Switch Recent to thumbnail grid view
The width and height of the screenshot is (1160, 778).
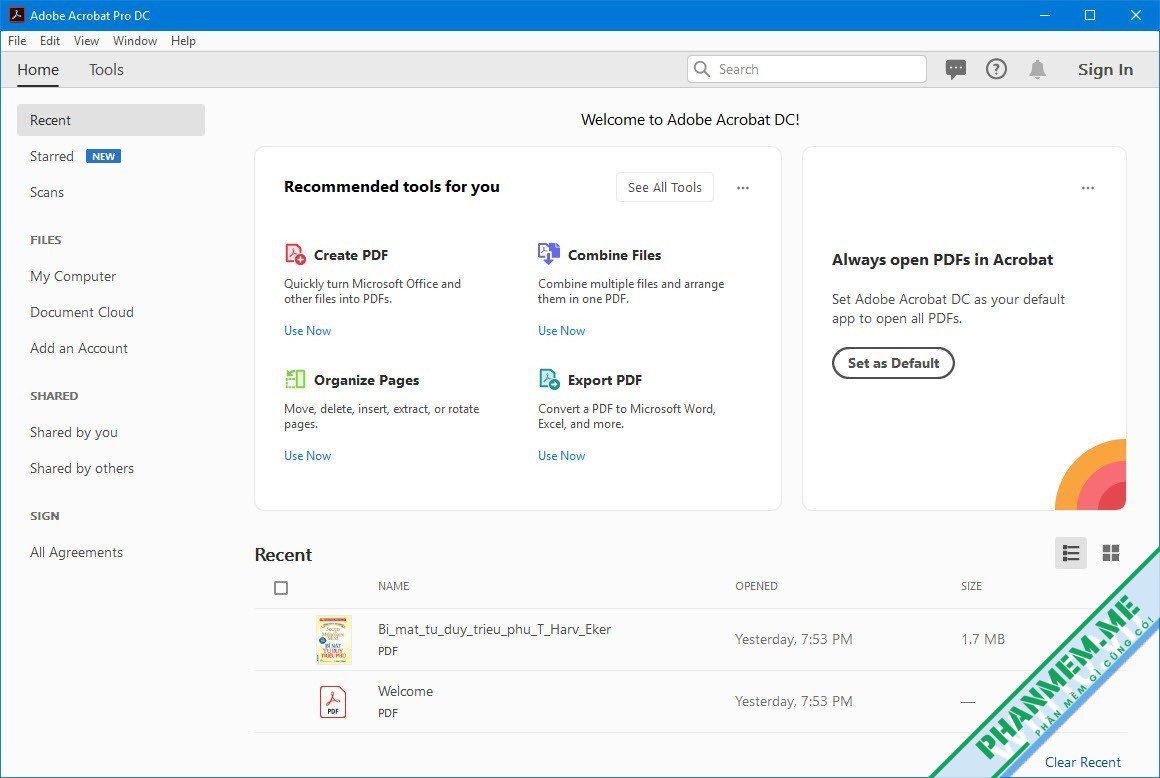click(x=1110, y=553)
